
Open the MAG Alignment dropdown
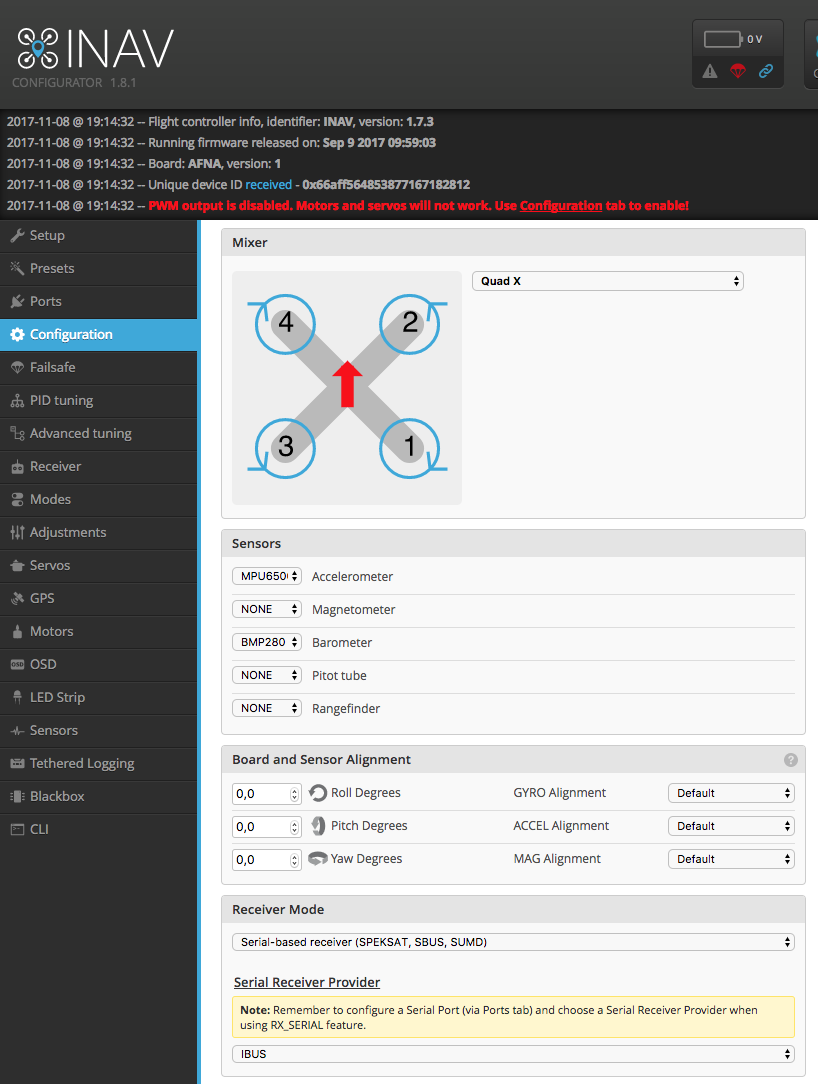tap(732, 859)
